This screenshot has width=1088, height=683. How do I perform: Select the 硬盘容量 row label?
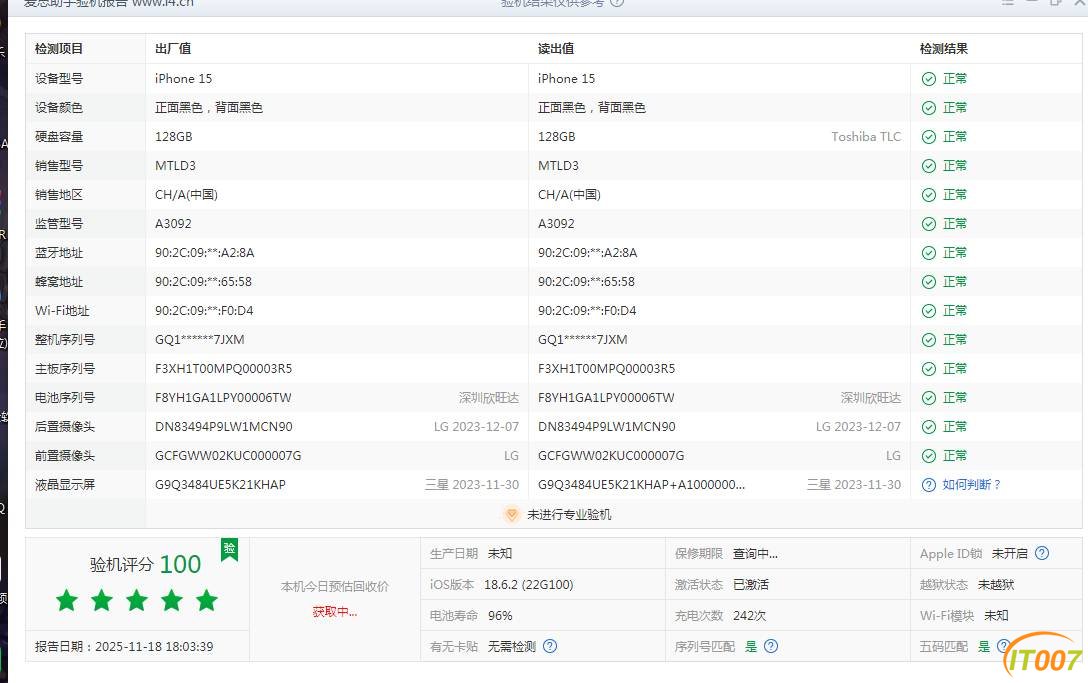[x=59, y=137]
